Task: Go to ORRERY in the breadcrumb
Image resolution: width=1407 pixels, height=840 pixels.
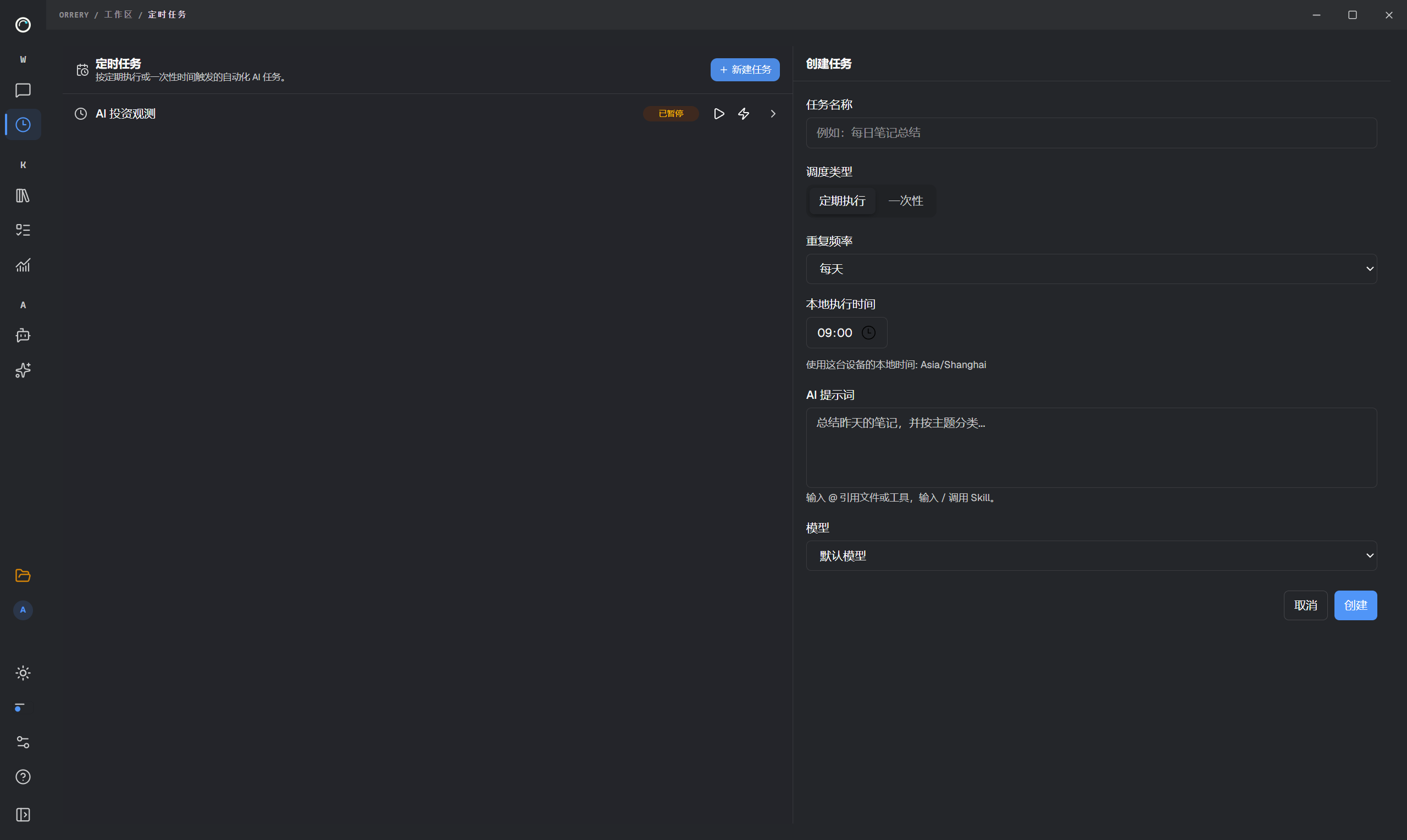Action: pos(74,15)
